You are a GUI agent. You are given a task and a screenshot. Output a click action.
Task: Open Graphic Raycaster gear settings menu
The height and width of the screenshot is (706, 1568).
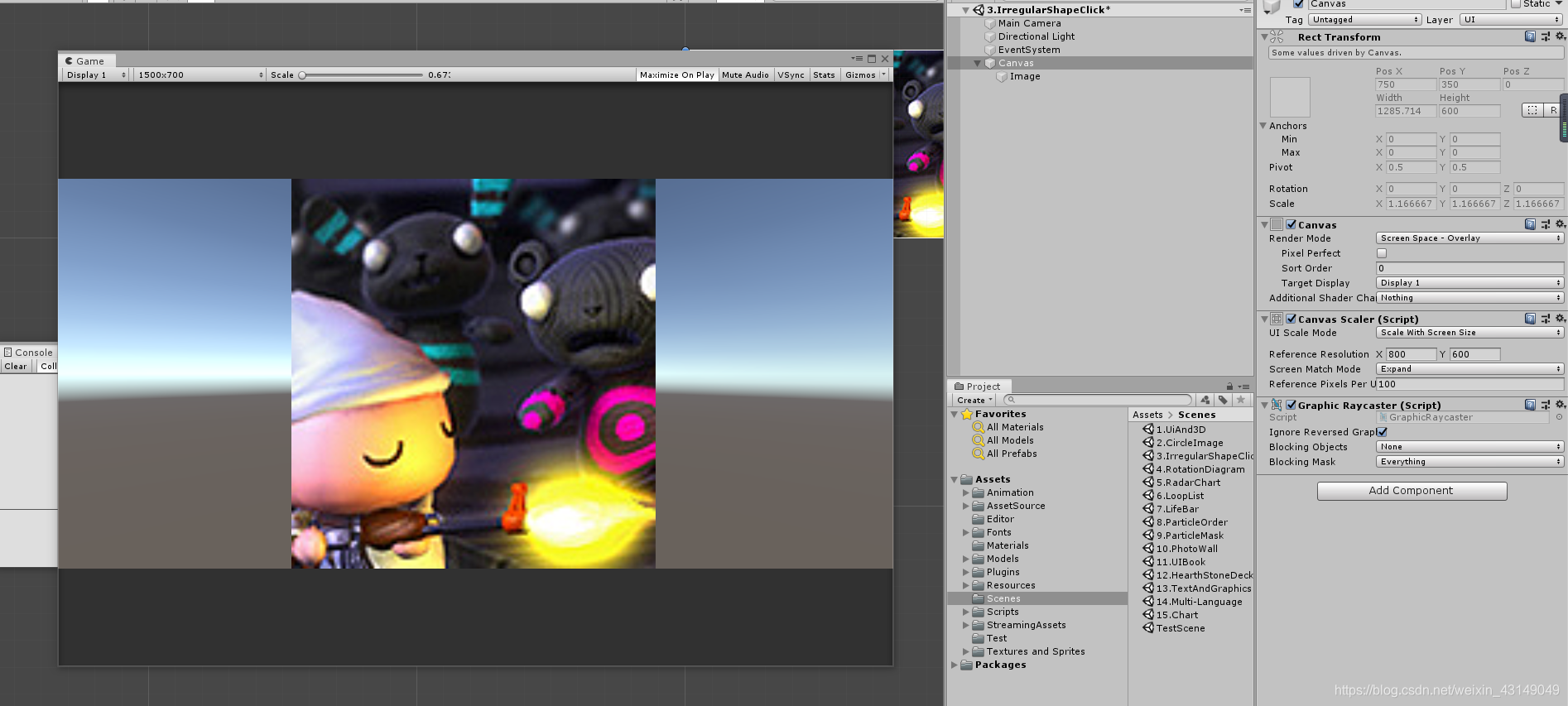1561,405
